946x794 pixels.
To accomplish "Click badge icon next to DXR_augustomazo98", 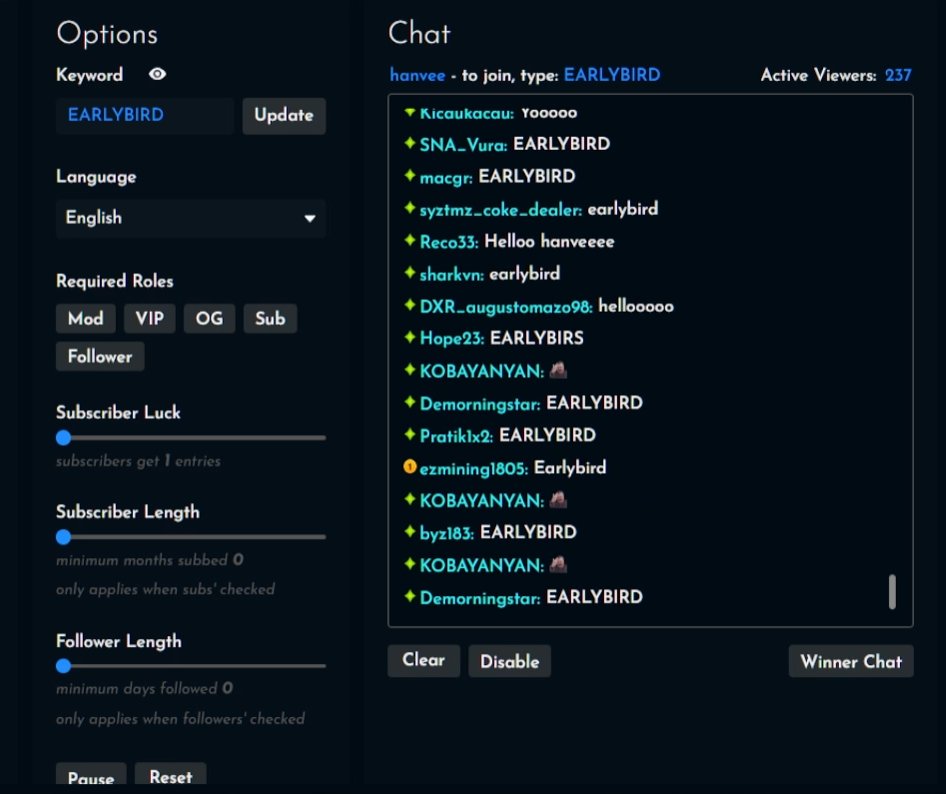I will click(410, 305).
